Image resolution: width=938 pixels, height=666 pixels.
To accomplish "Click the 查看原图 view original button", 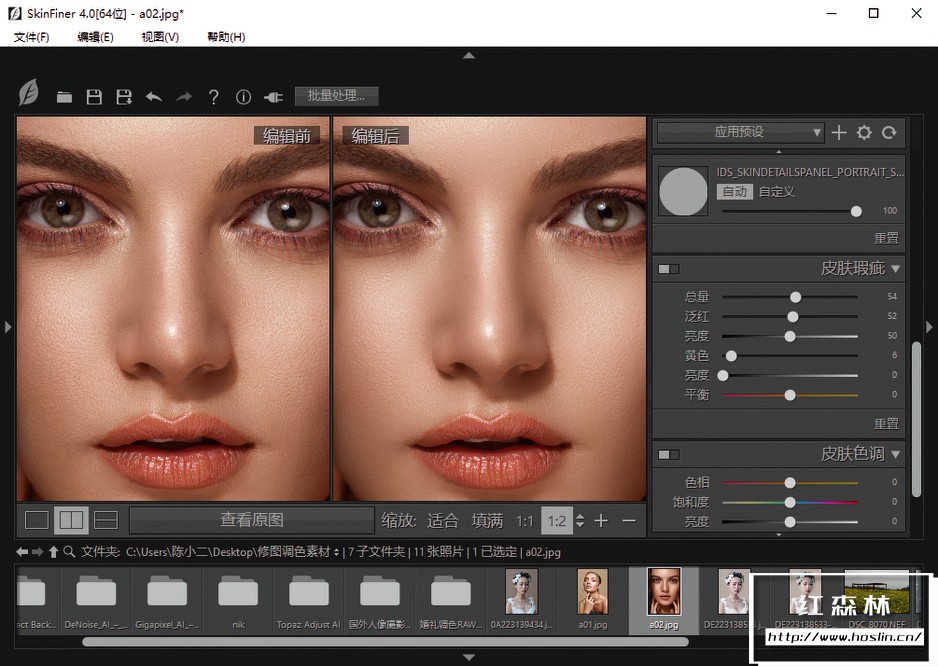I will pos(252,520).
